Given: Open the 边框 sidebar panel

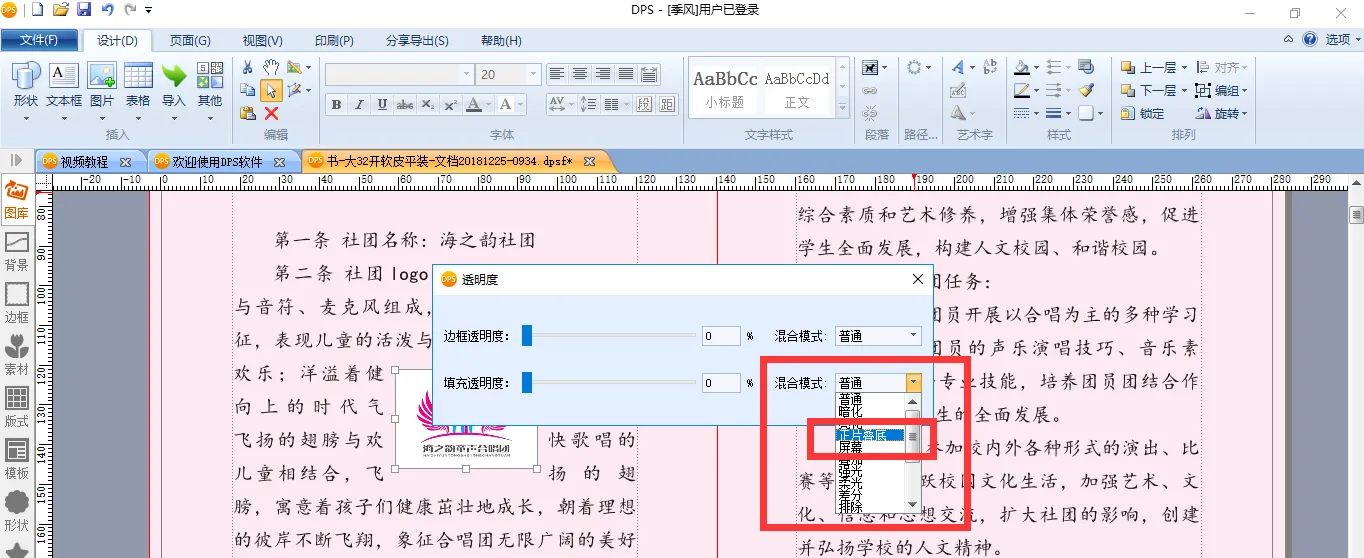Looking at the screenshot, I should [x=16, y=304].
